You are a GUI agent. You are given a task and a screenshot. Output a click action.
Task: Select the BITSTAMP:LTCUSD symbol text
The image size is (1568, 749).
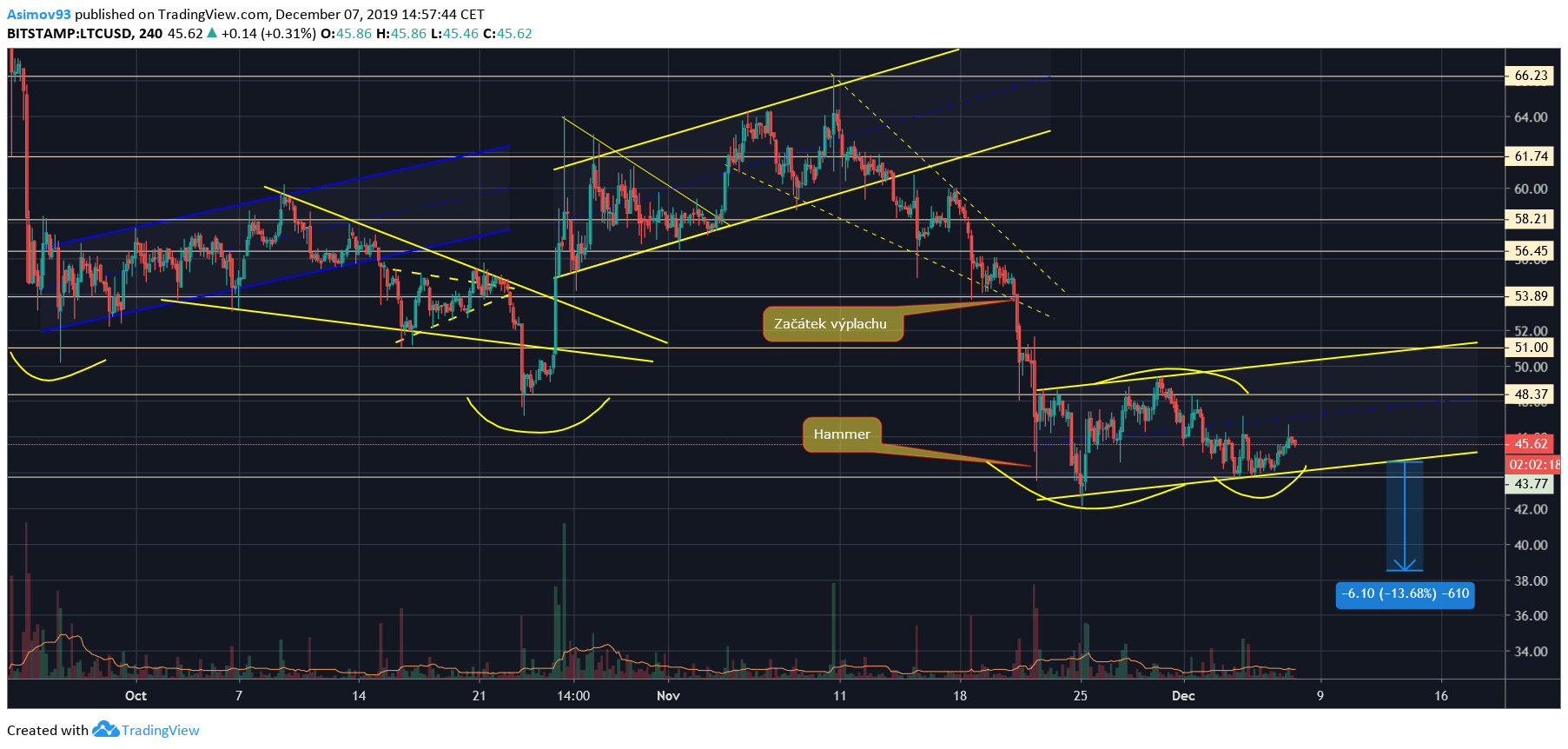tap(69, 33)
